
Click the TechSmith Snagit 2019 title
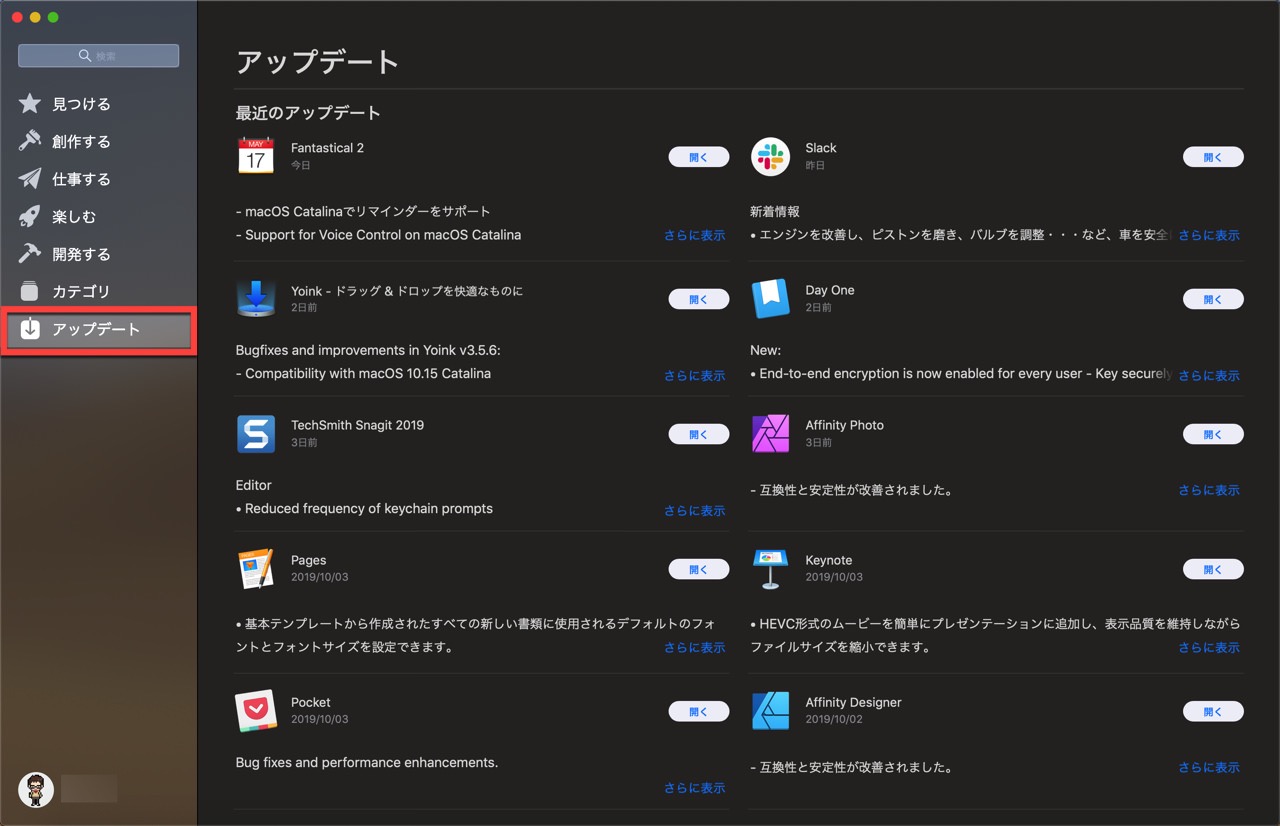[357, 425]
